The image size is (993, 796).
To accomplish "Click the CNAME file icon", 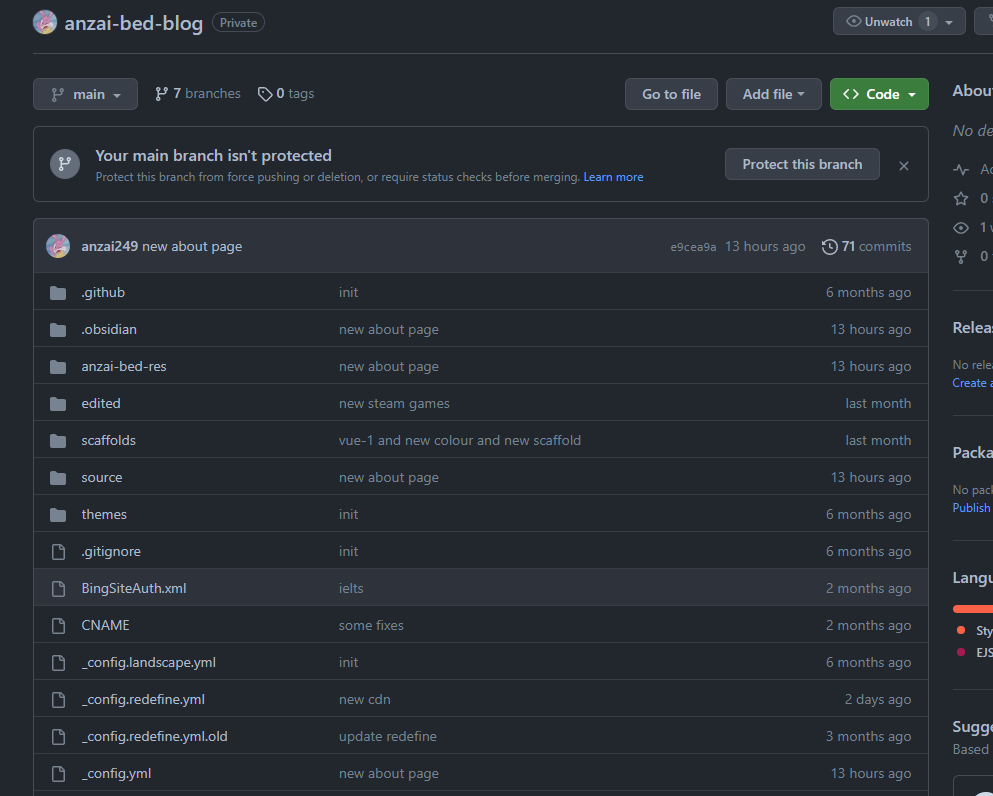I will (58, 626).
